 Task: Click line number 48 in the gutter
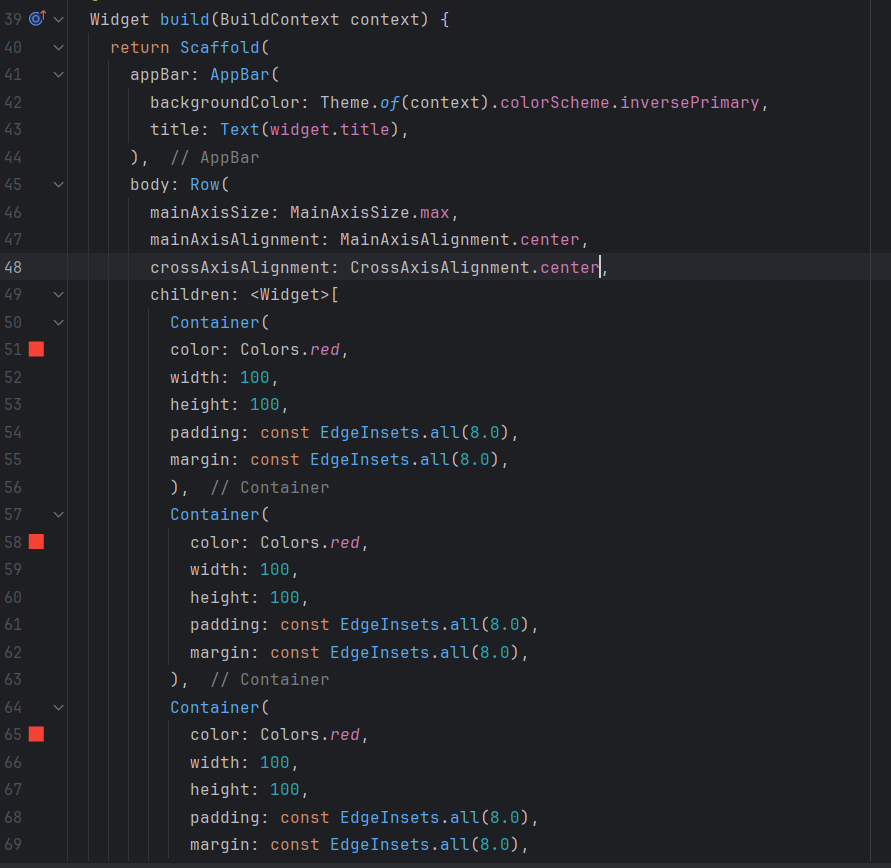13,267
